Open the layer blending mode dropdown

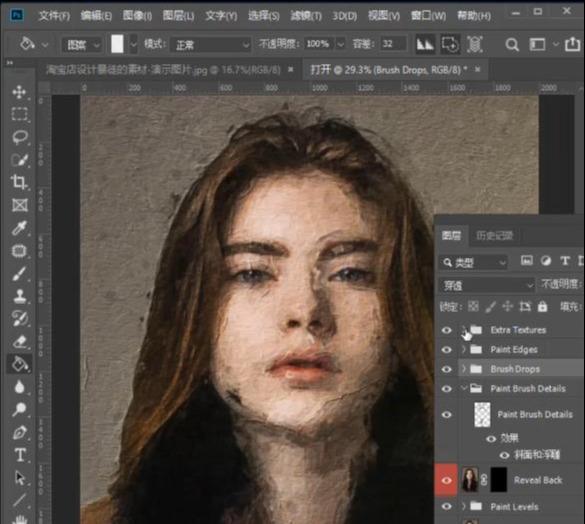[x=487, y=286]
